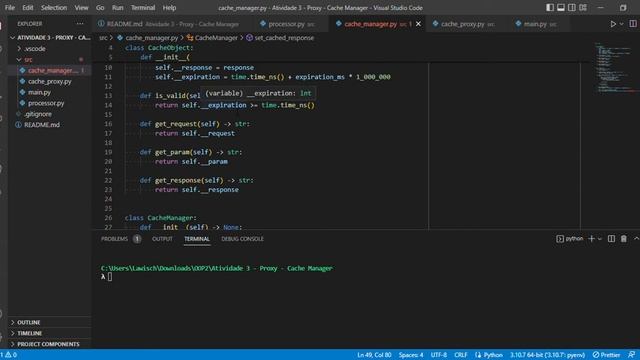Open problems warning count in status bar

(x=9, y=355)
